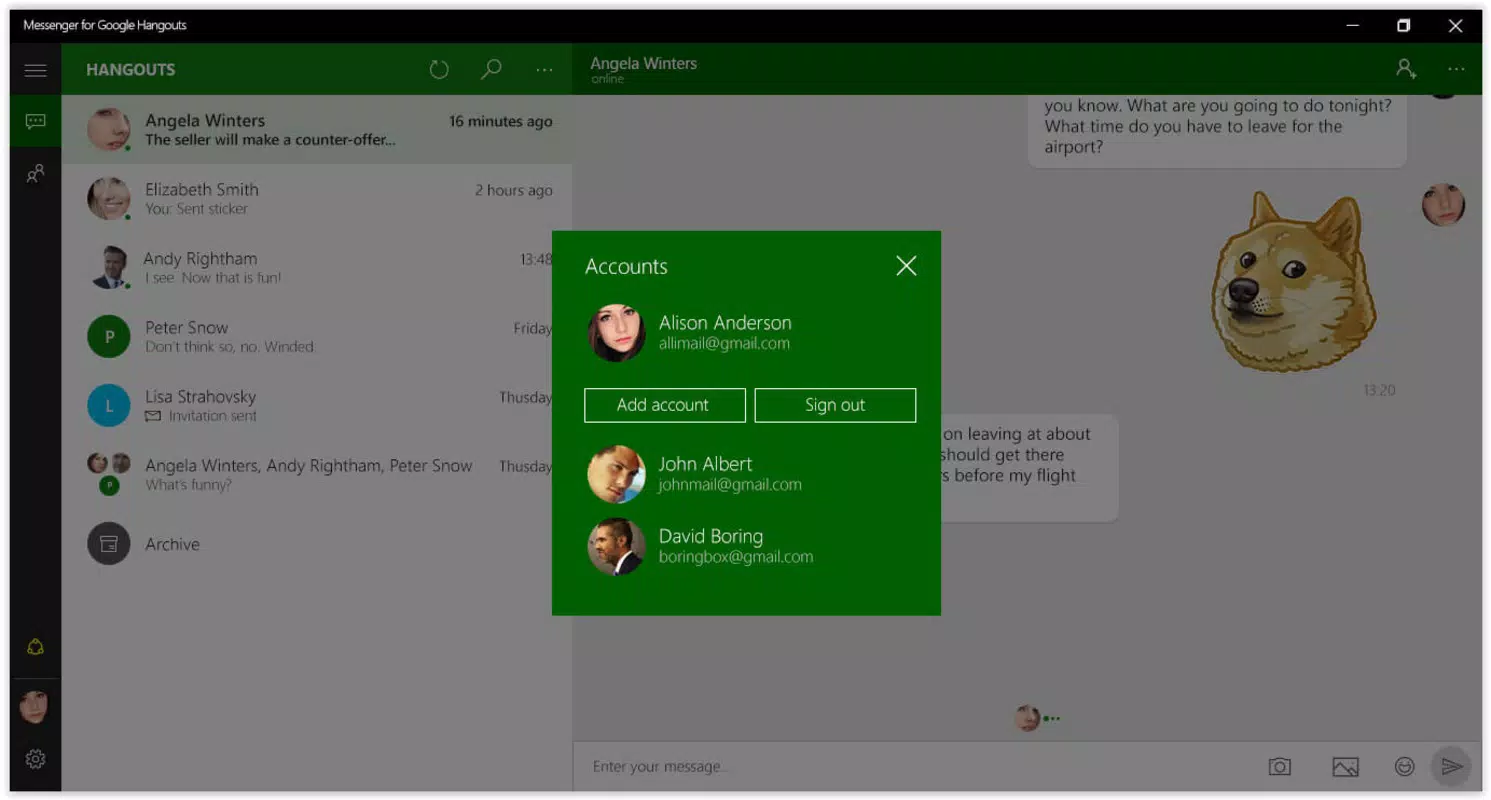Open sidebar account avatar
This screenshot has height=800, width=1491.
tap(34, 706)
